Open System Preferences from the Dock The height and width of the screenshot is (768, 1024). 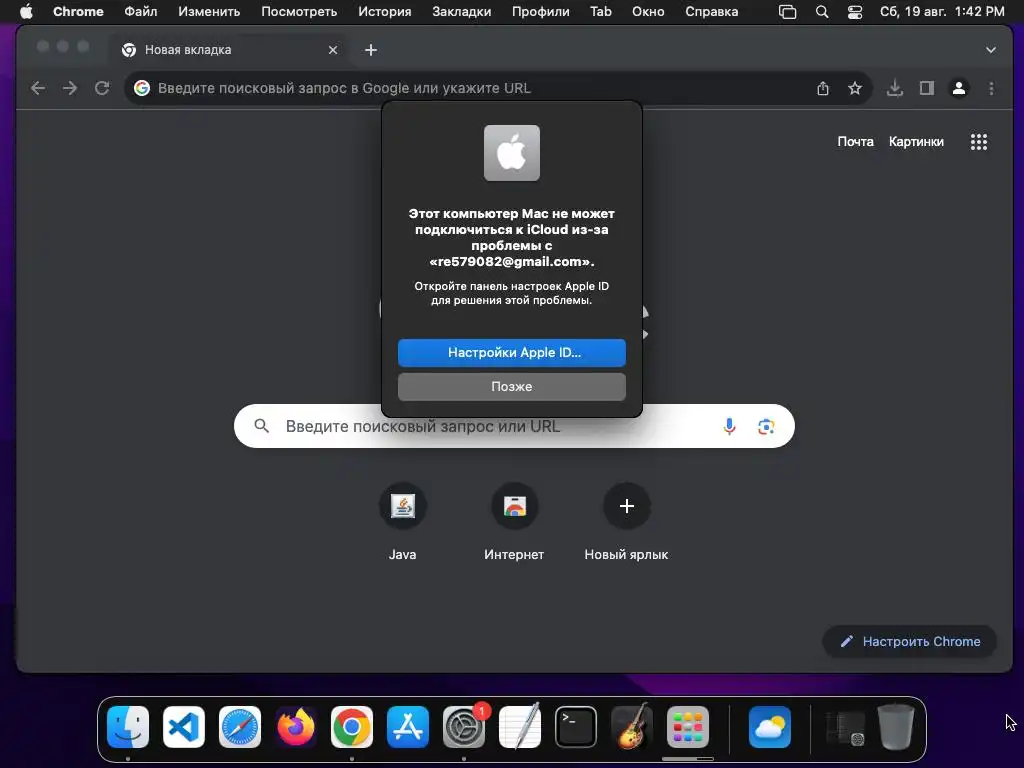coord(464,727)
